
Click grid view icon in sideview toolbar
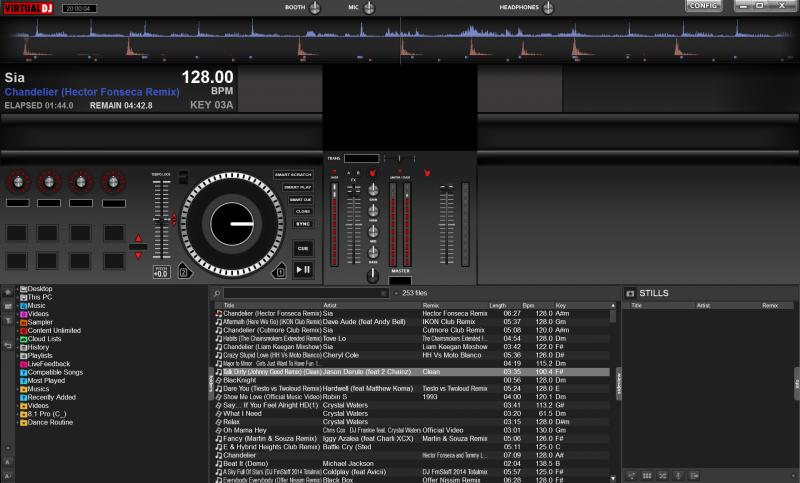(x=647, y=476)
